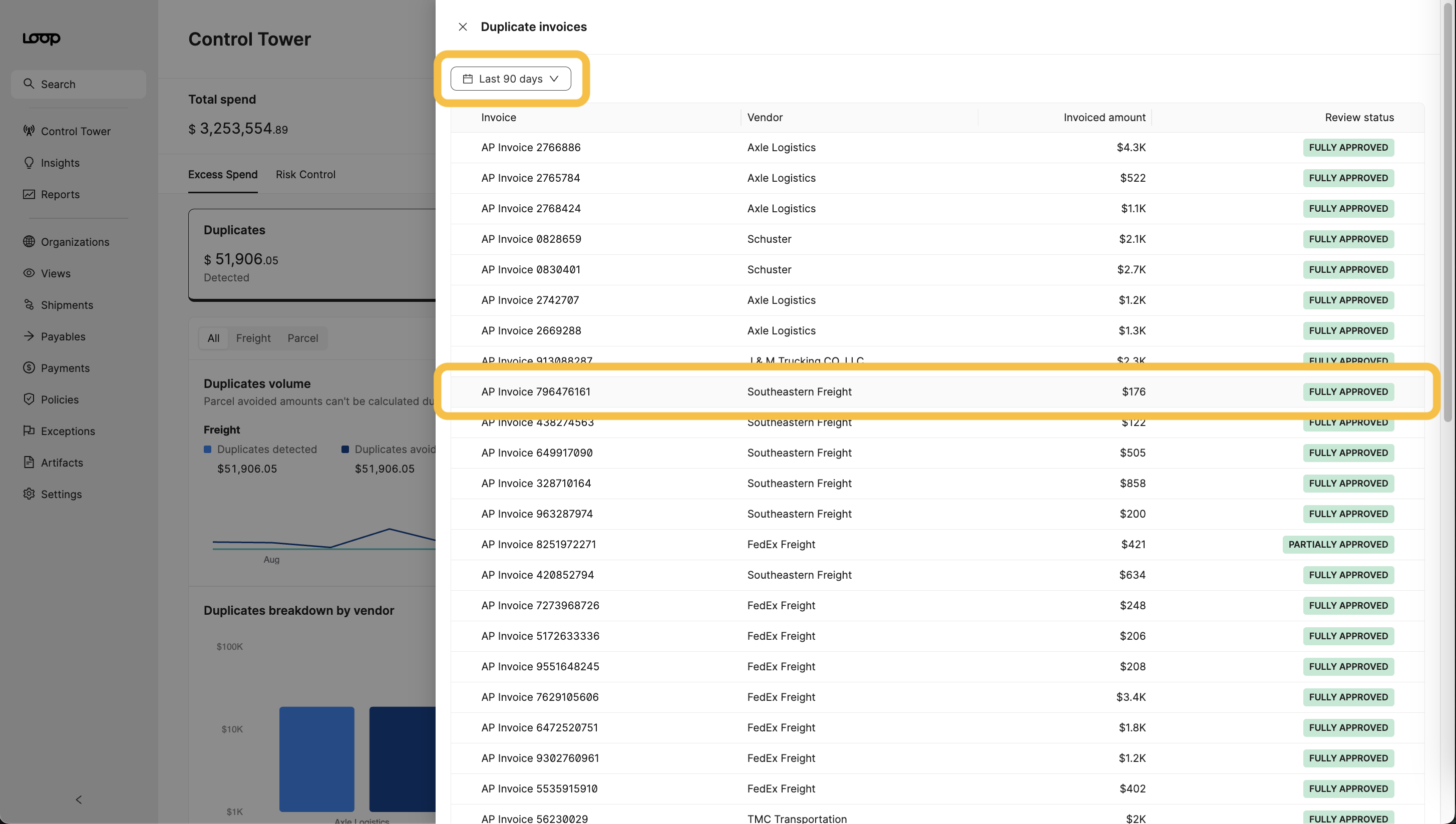Viewport: 1456px width, 824px height.
Task: Click the Payments dollar icon
Action: (x=29, y=368)
